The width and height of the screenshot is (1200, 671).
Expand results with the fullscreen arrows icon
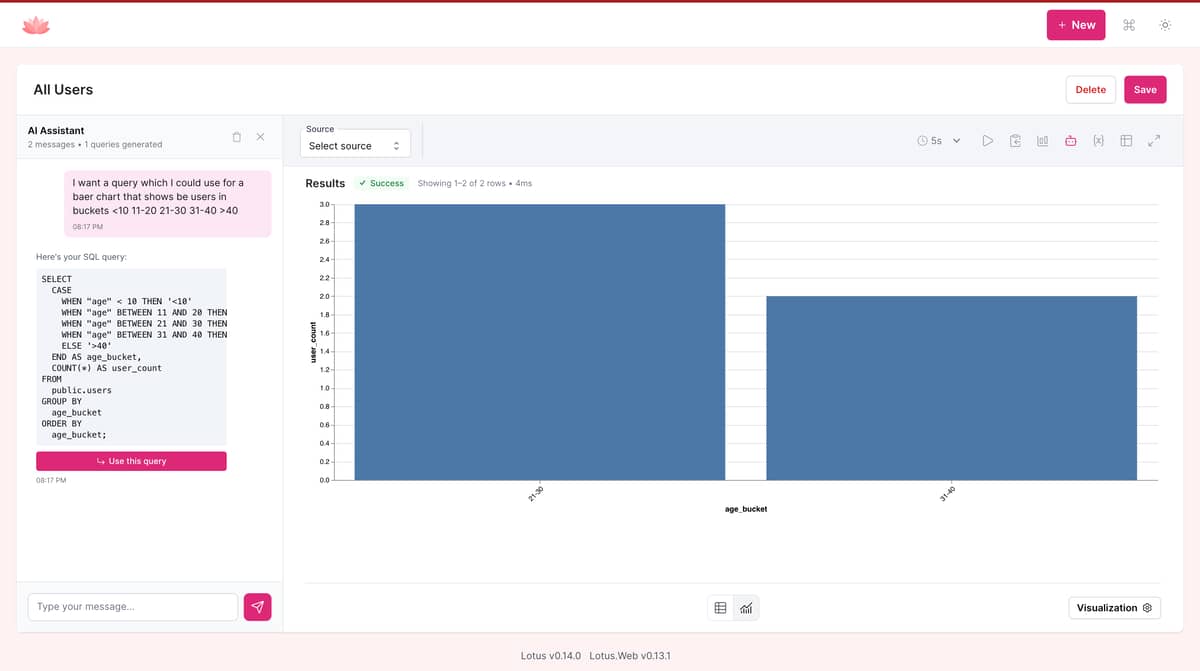coord(1154,141)
